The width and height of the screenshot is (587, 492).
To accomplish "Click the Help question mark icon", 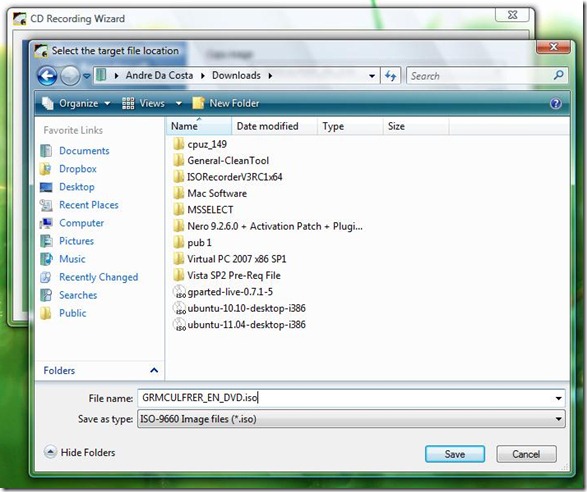I will point(556,103).
